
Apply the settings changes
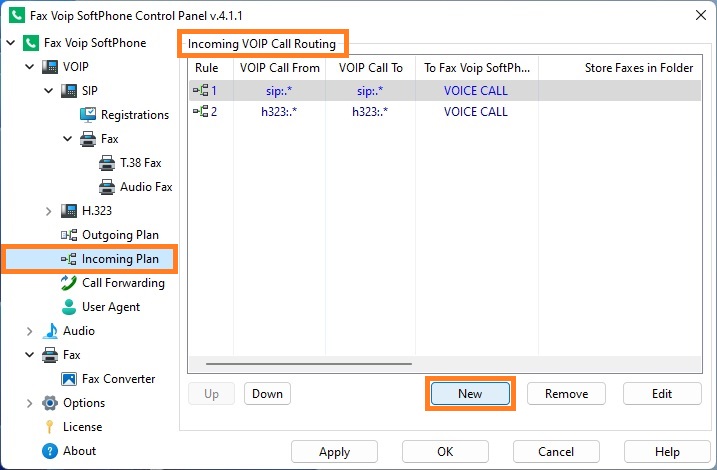[x=334, y=452]
